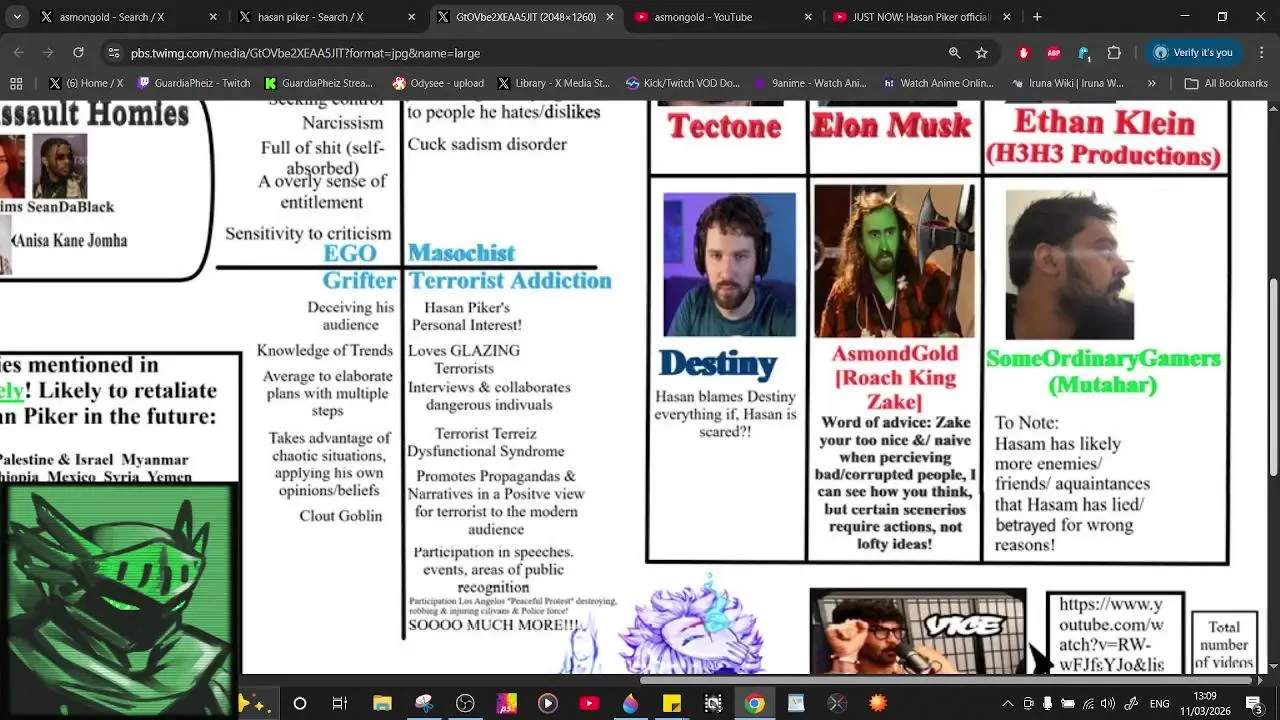Screen dimensions: 1280x720
Task: Click the horizontal page scrollbar
Action: 945,680
